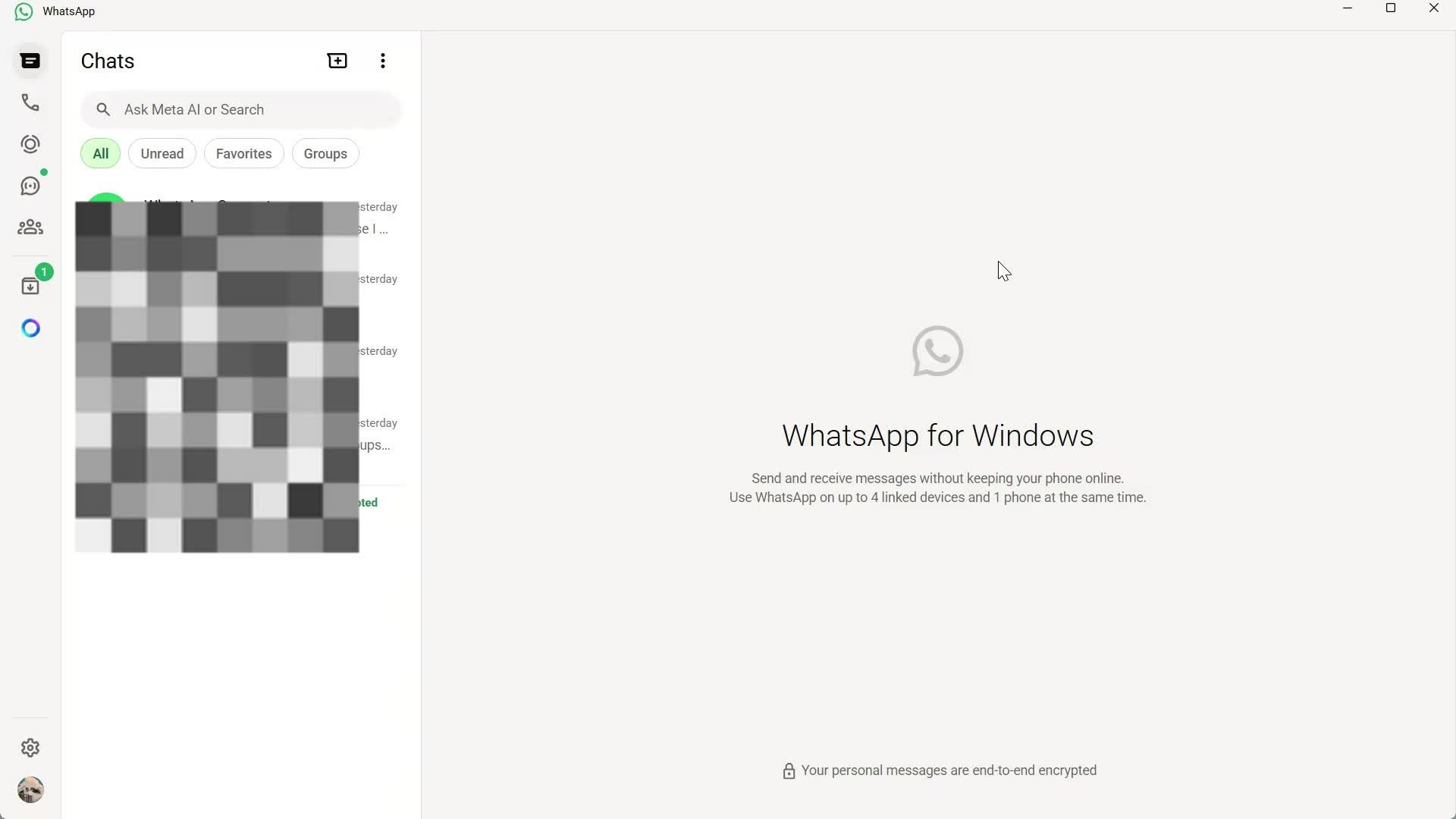The height and width of the screenshot is (819, 1456).
Task: Switch to the Chats tab
Action: [x=30, y=61]
